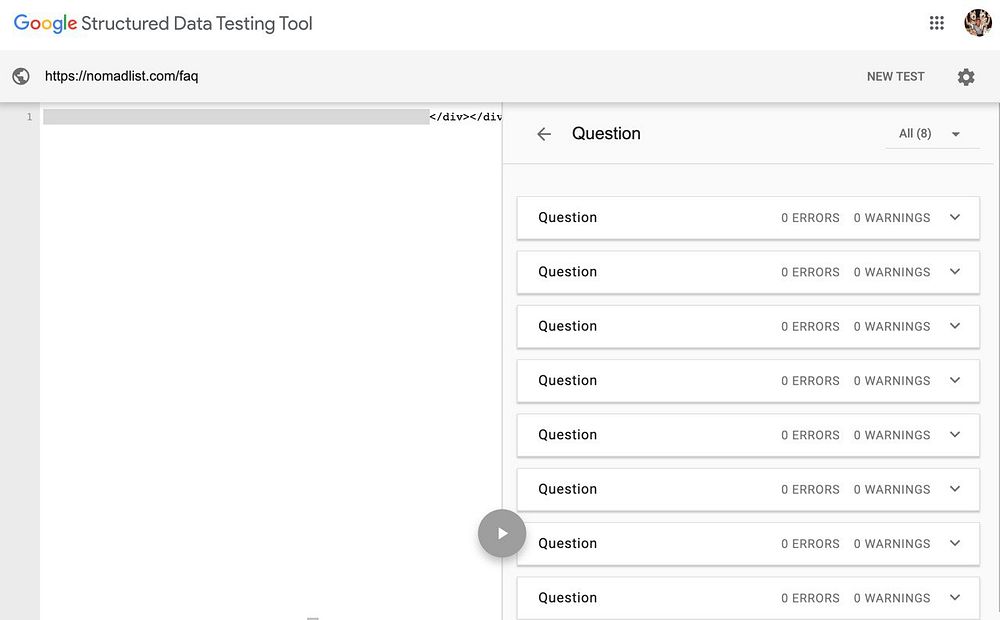Click the Google Structured Data Testing Tool logo
Screen dimensions: 1000x620
(163, 24)
